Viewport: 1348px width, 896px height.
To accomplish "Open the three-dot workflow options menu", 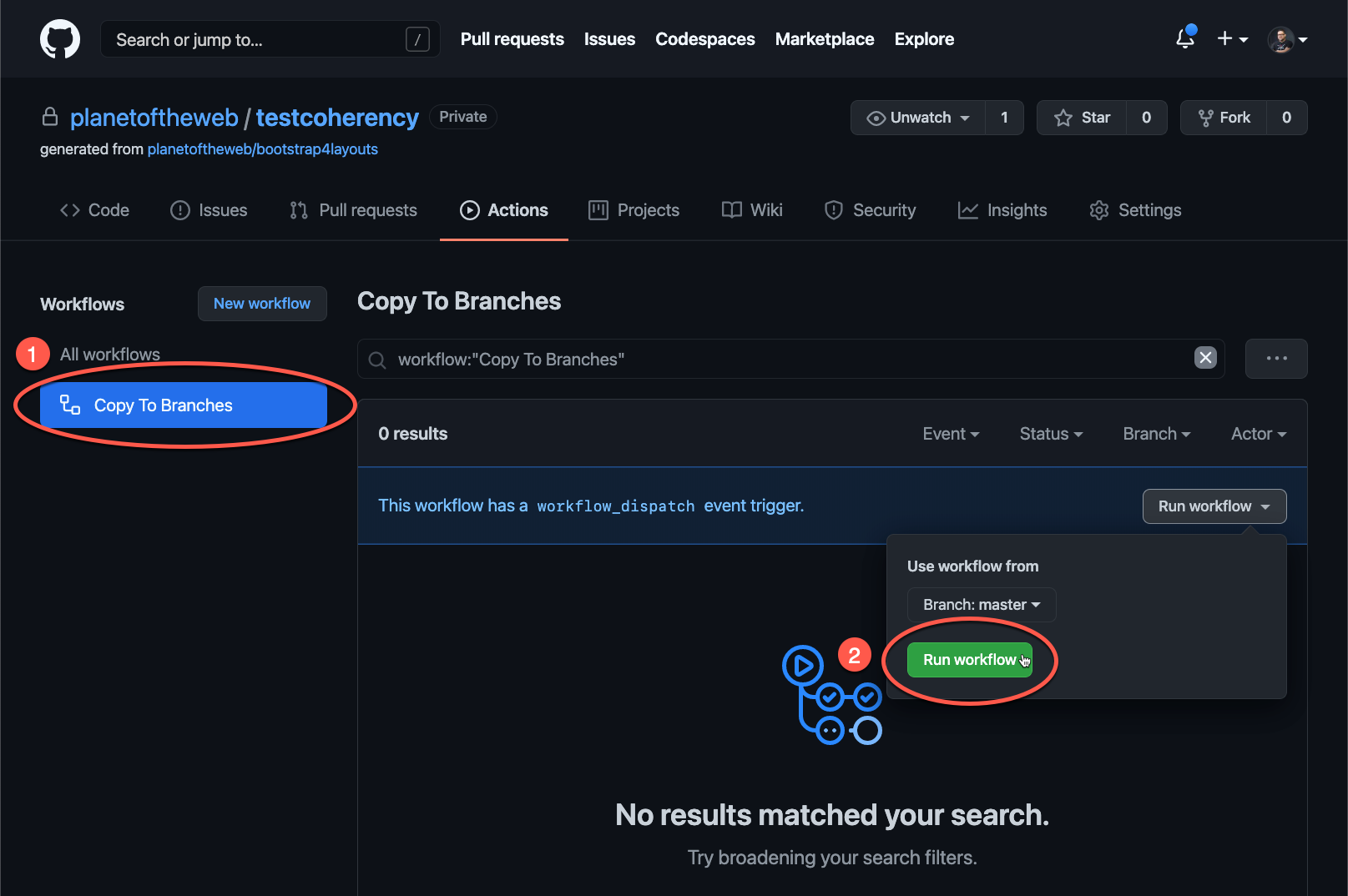I will (1275, 359).
